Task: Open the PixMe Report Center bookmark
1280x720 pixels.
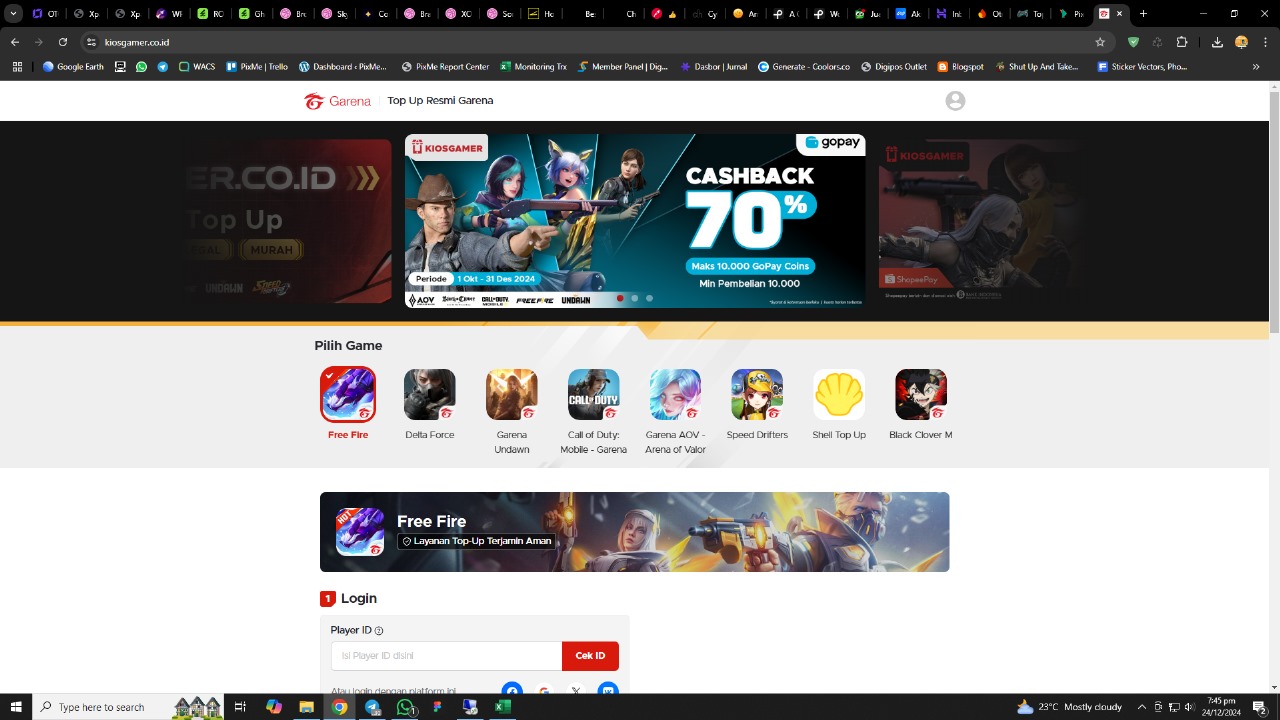Action: (x=445, y=67)
